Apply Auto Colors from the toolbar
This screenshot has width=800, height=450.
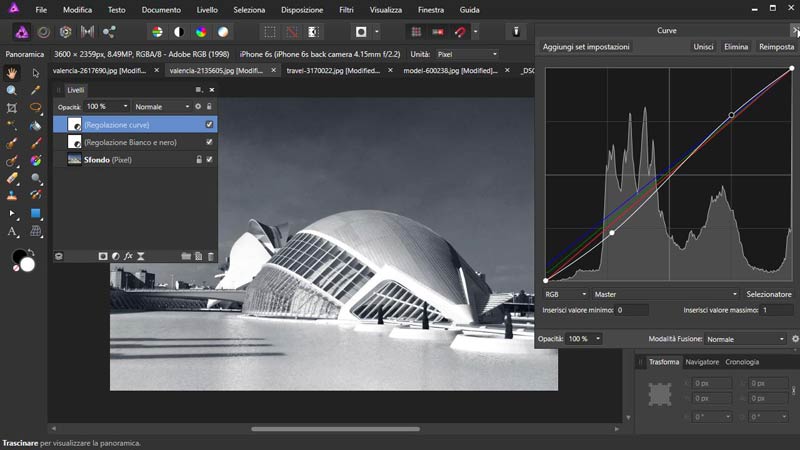(x=201, y=32)
